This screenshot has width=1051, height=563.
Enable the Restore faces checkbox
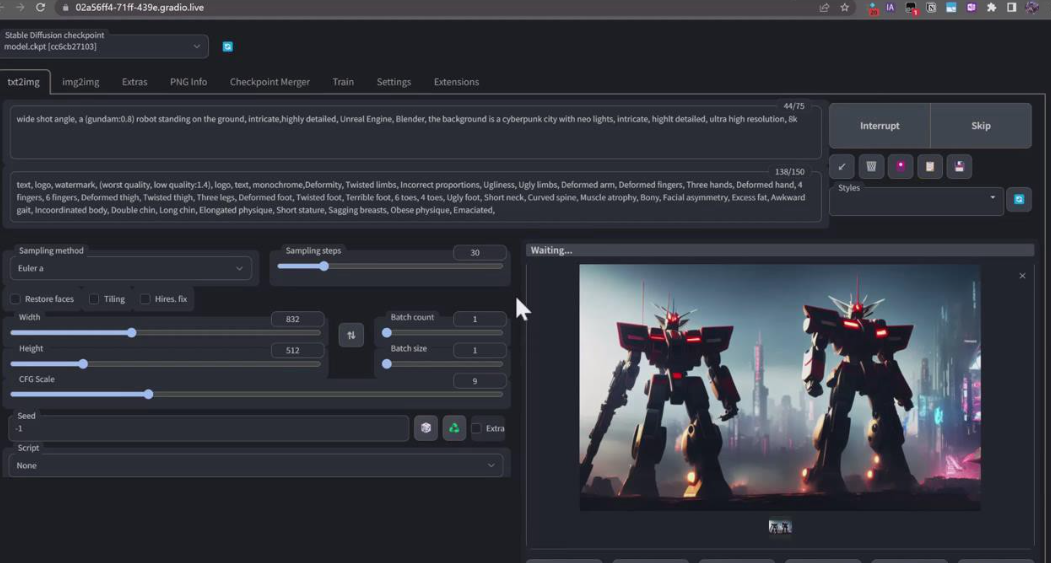click(x=16, y=299)
